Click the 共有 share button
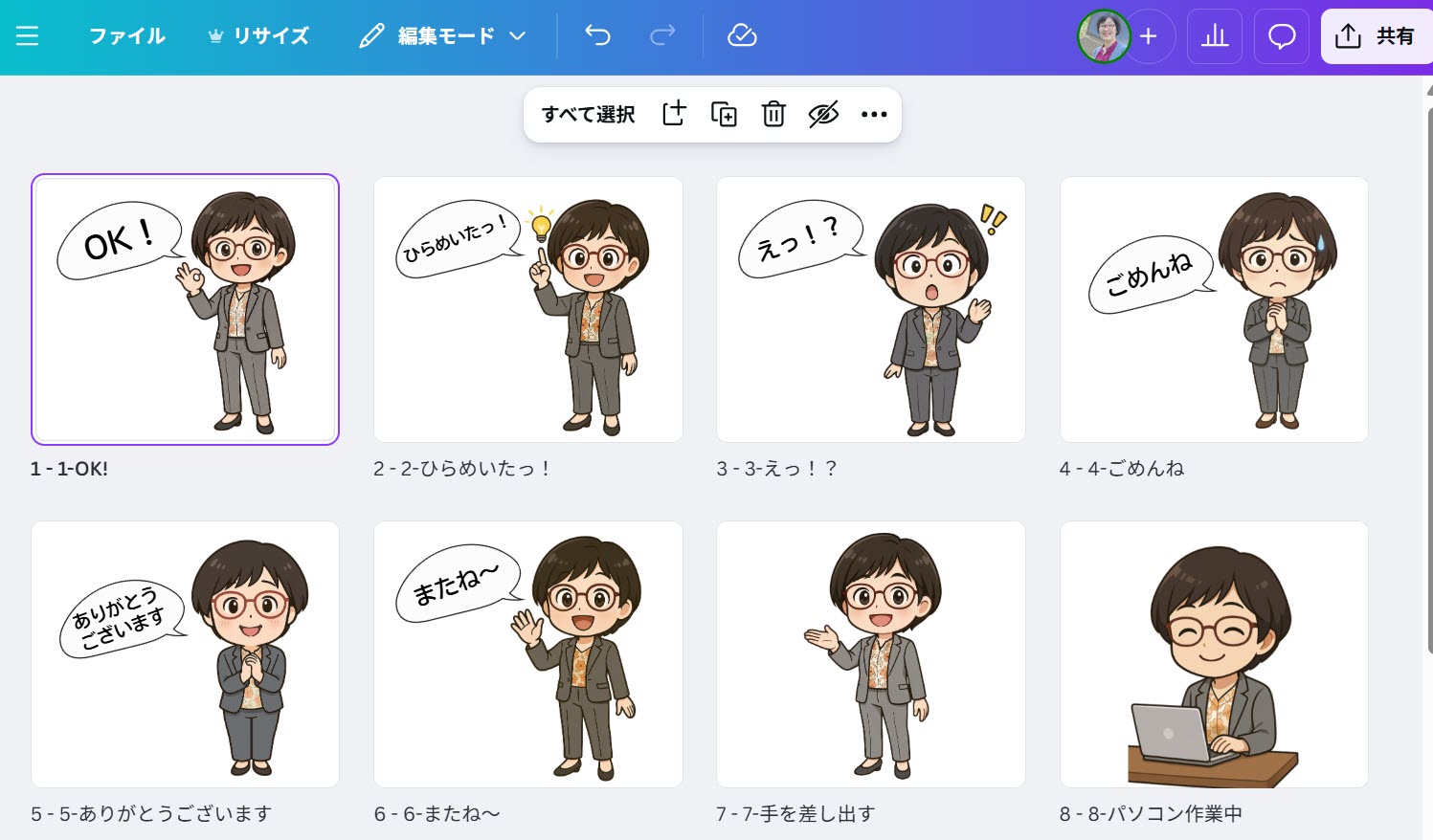 [x=1376, y=36]
